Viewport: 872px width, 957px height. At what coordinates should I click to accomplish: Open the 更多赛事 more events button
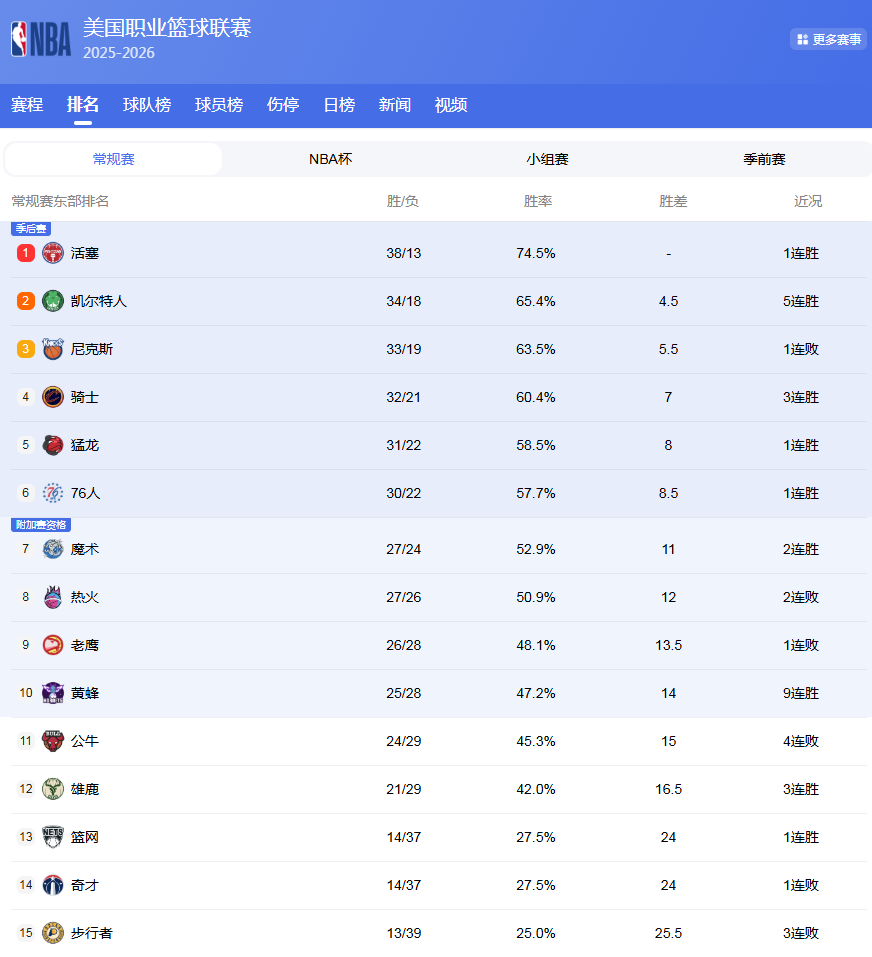[x=828, y=39]
